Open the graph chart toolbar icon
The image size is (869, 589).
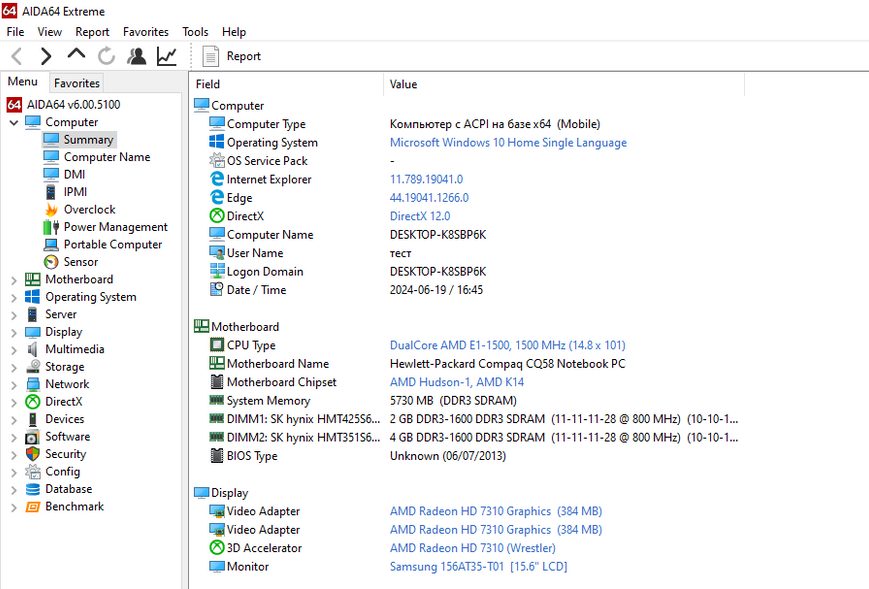point(166,56)
